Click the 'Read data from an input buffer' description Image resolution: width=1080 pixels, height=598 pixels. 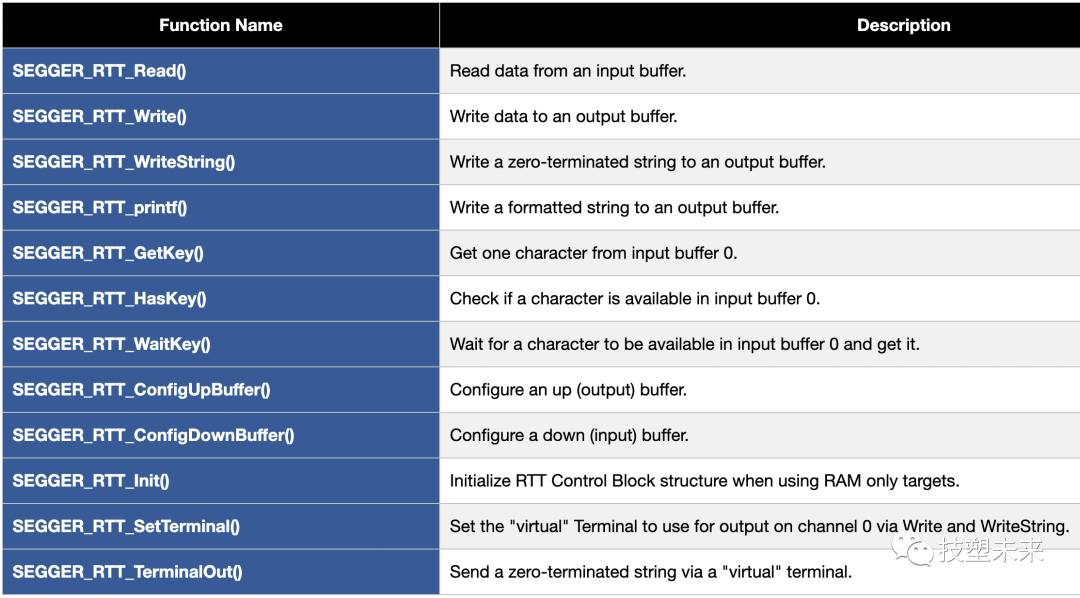[568, 71]
